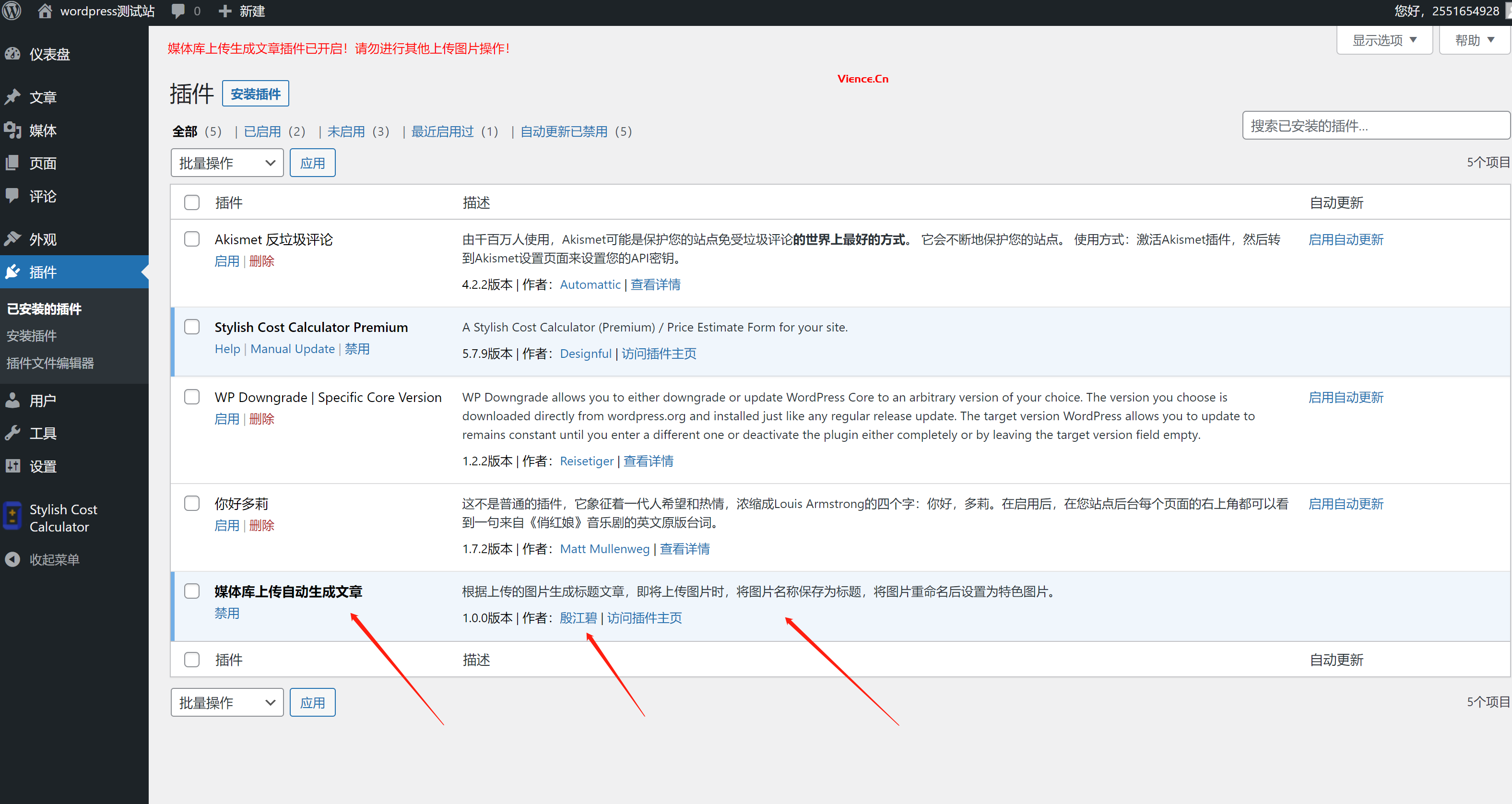
Task: Open comments bubble icon in admin bar
Action: pos(178,11)
